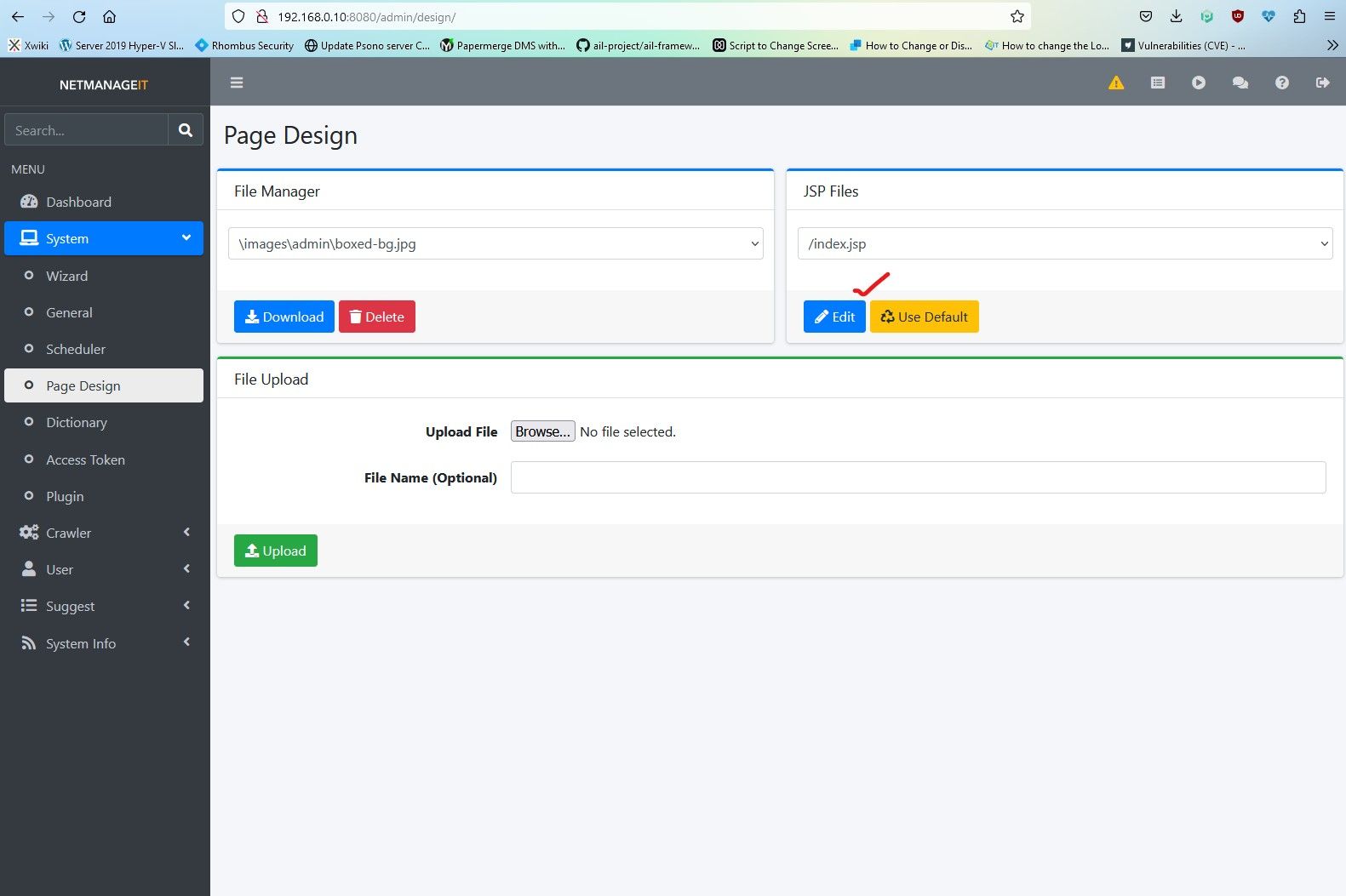
Task: Click the play circle icon in header
Action: coord(1199,83)
